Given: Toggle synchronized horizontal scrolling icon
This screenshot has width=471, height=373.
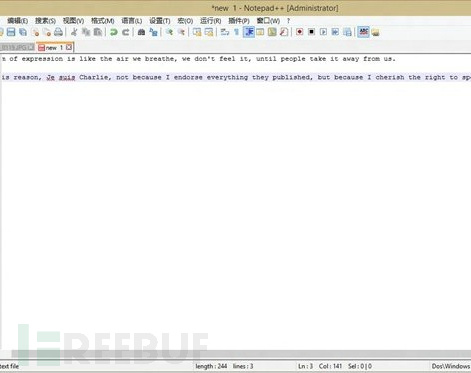Looking at the screenshot, I should point(209,32).
